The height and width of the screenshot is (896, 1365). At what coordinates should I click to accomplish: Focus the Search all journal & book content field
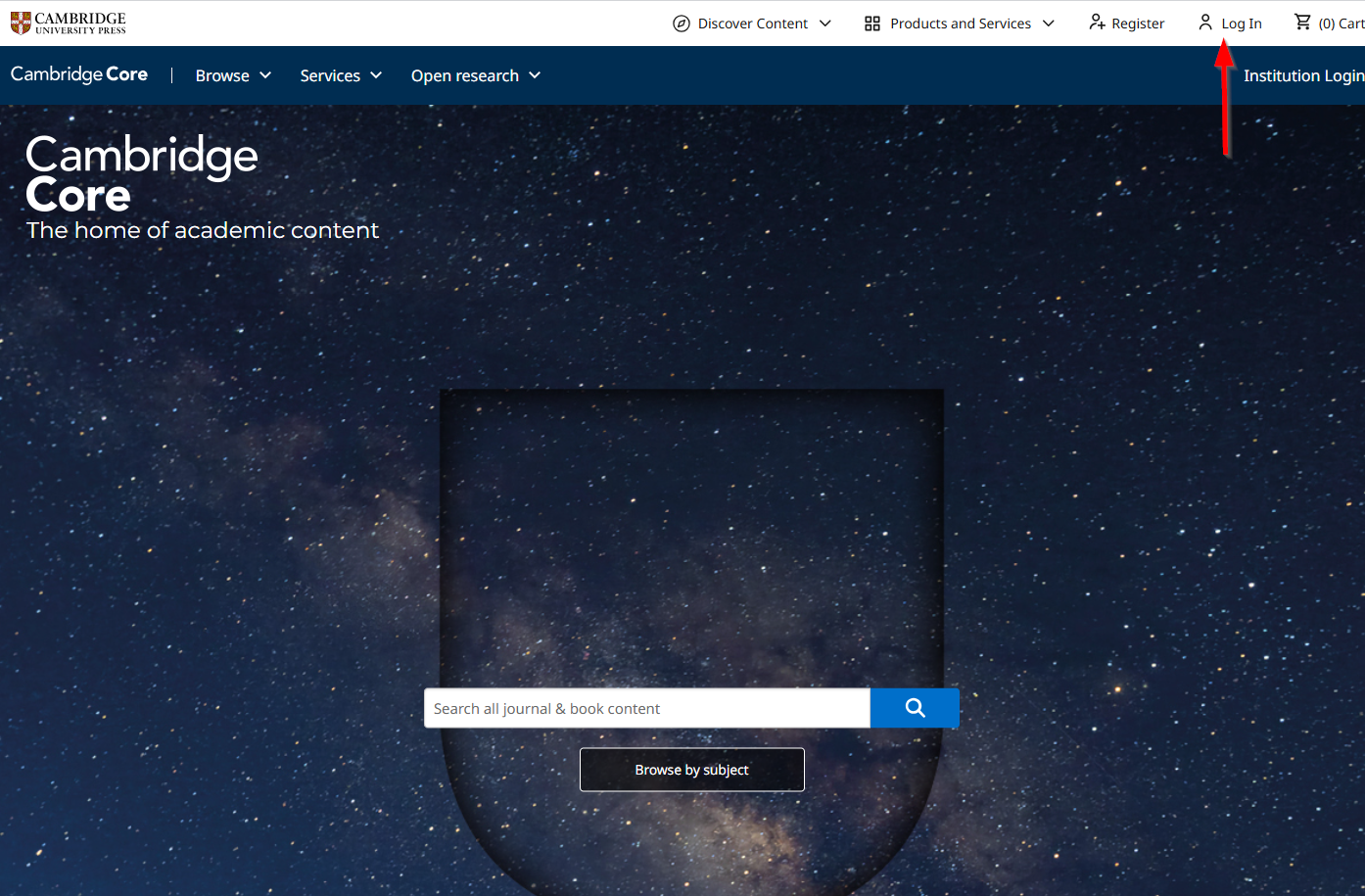pos(647,708)
